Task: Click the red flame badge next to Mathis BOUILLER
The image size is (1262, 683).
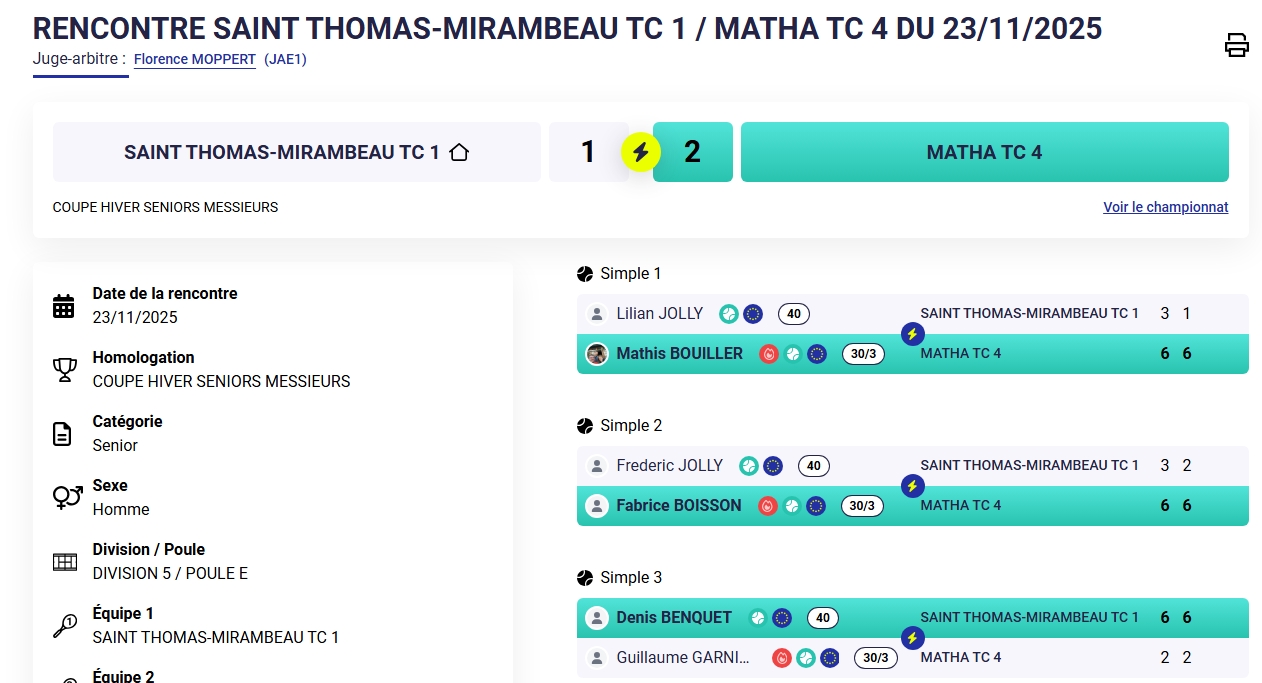Action: (769, 354)
